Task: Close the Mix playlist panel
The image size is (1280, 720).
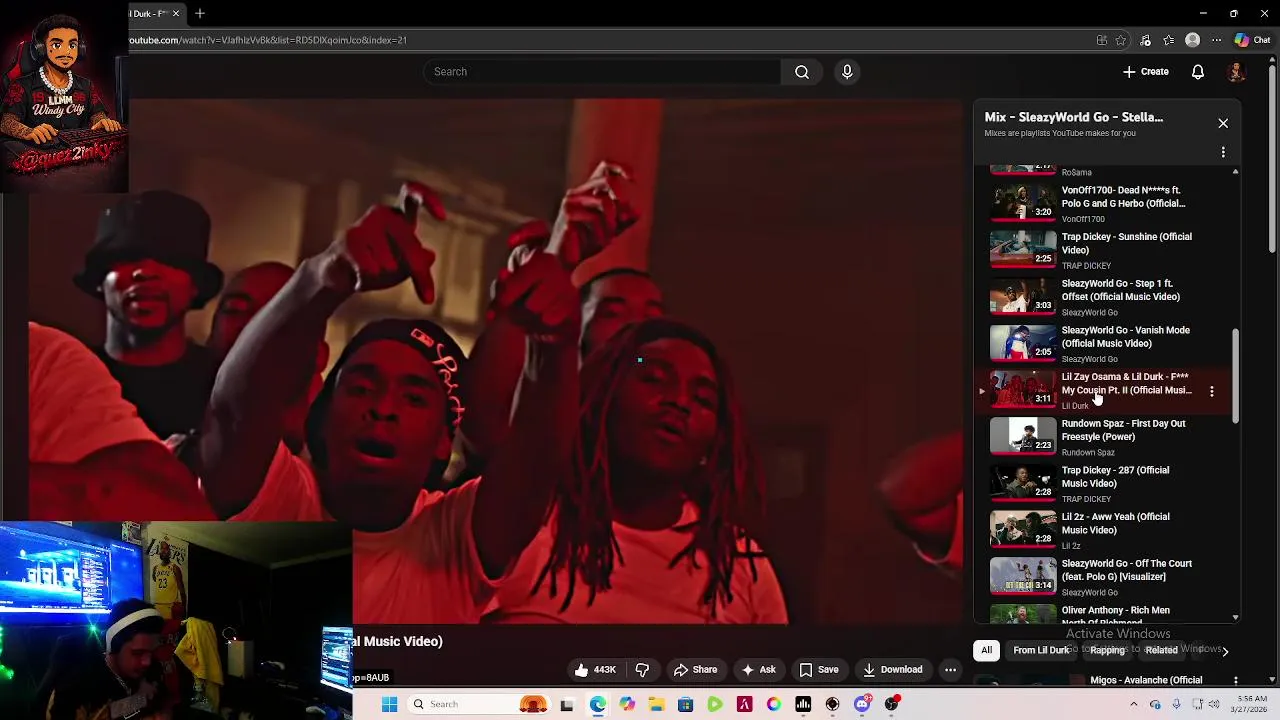Action: [x=1223, y=123]
